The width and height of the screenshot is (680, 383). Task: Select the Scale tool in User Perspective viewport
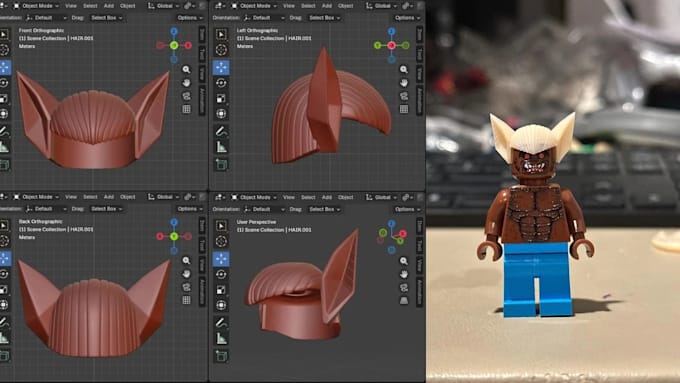[221, 290]
